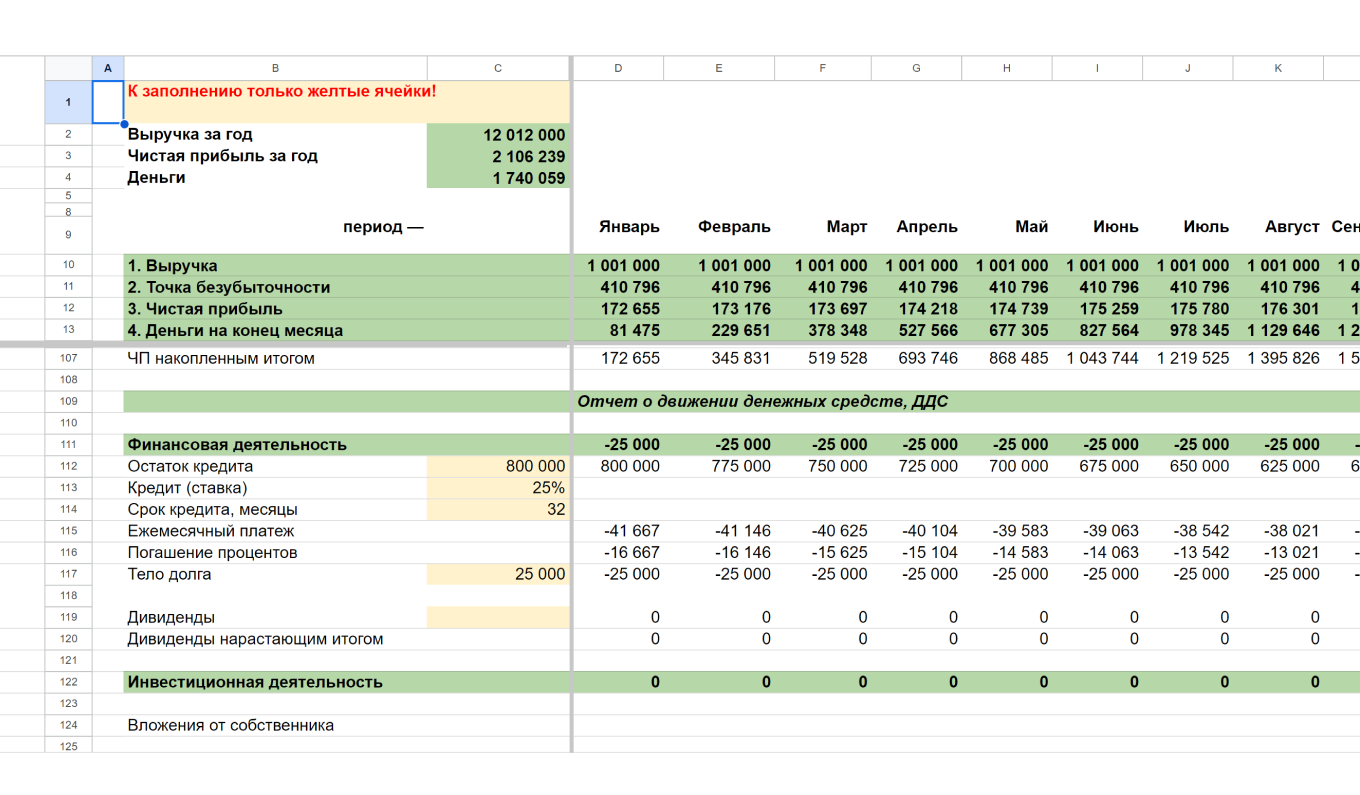1360x795 pixels.
Task: Click the empty yellow Дивиденды input cell
Action: [498, 618]
